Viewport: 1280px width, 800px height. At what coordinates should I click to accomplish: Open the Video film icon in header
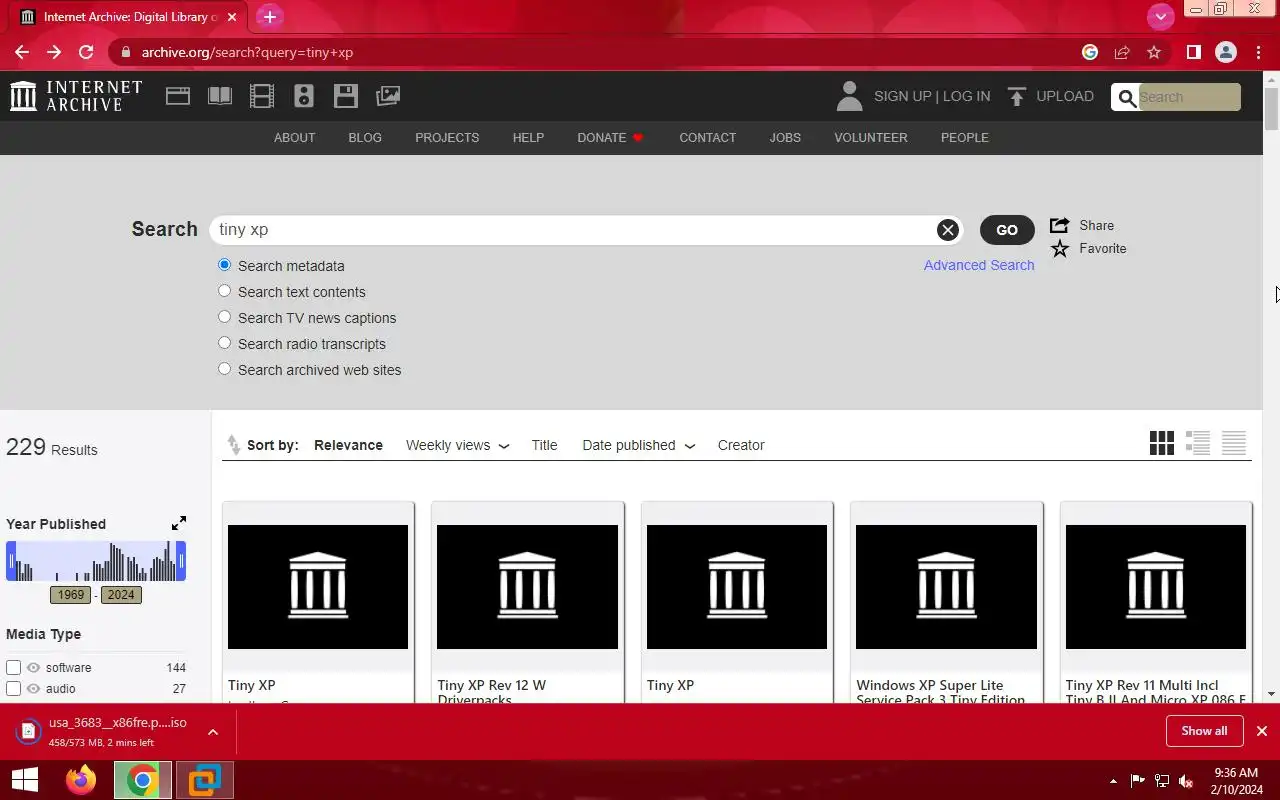[262, 96]
